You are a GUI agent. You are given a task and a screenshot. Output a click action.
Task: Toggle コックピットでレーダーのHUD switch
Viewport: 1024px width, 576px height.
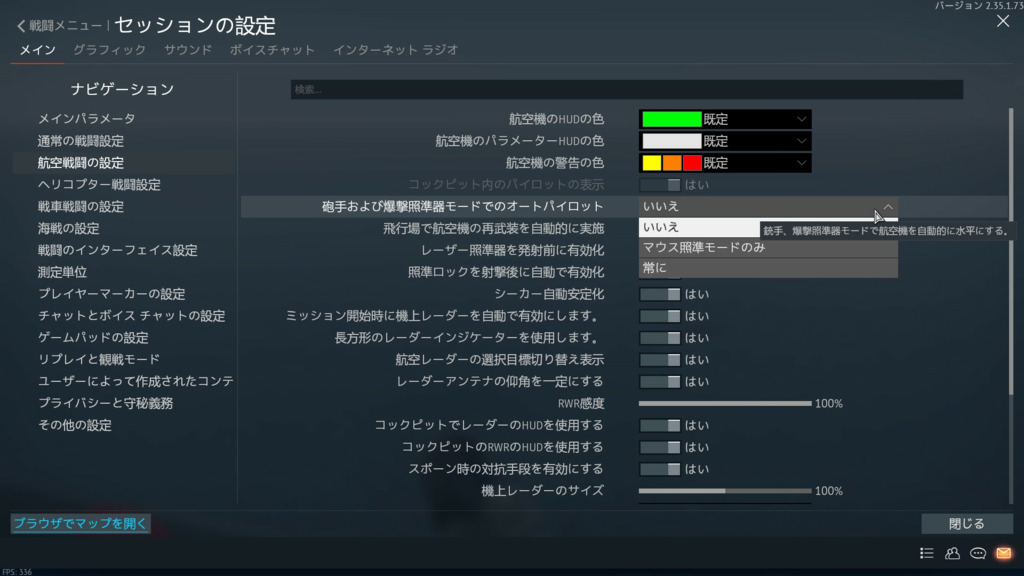click(660, 426)
